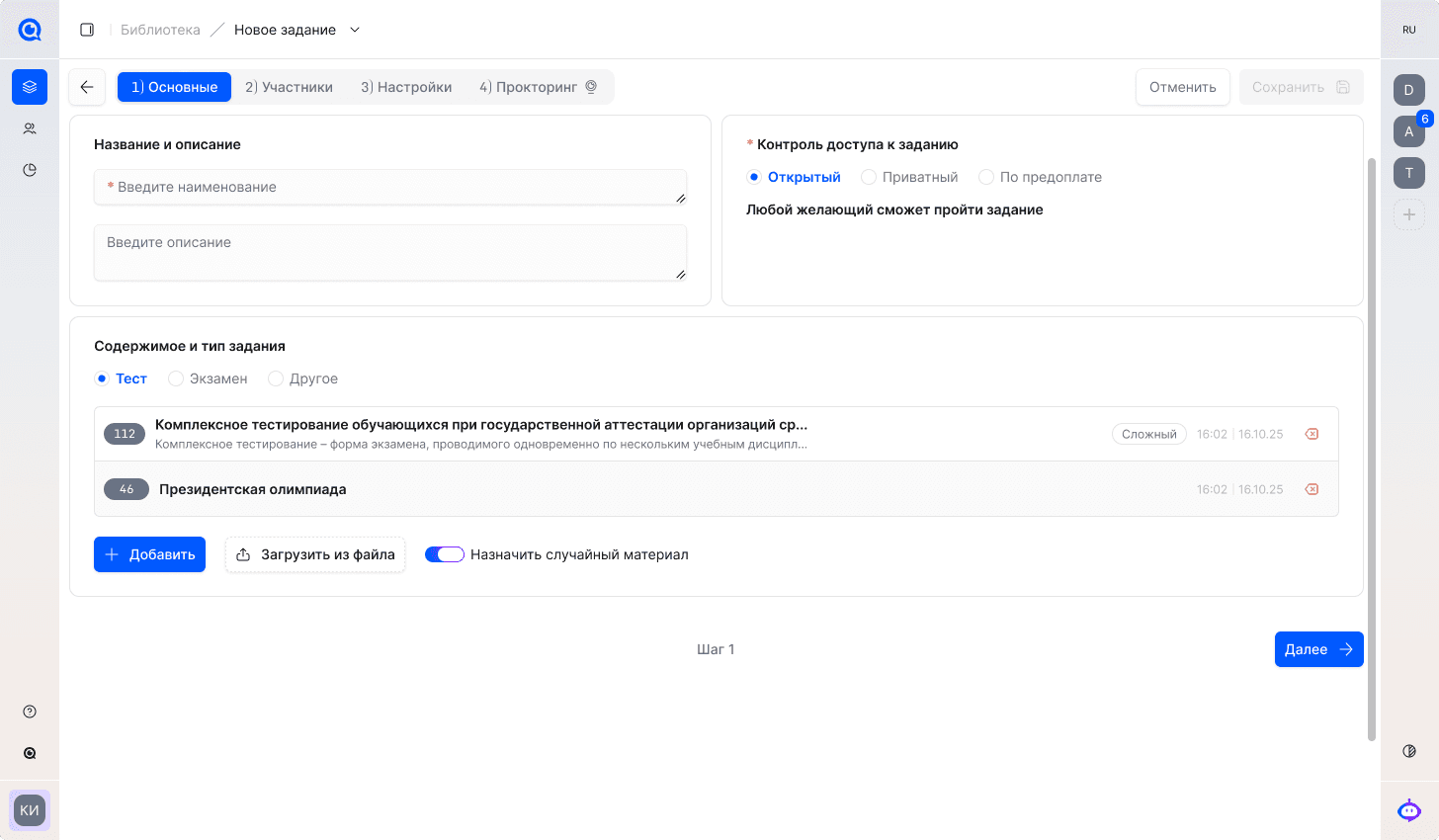
Task: Select the Экзамен task type radio
Action: [x=176, y=378]
